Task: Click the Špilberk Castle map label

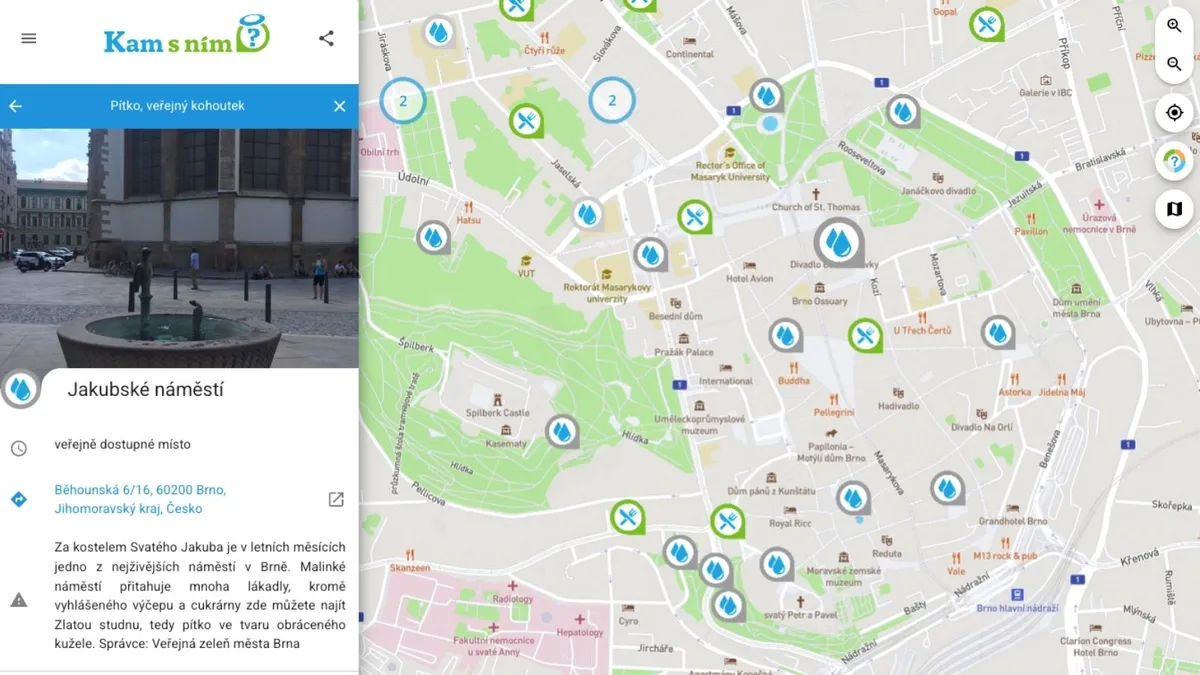Action: tap(497, 413)
